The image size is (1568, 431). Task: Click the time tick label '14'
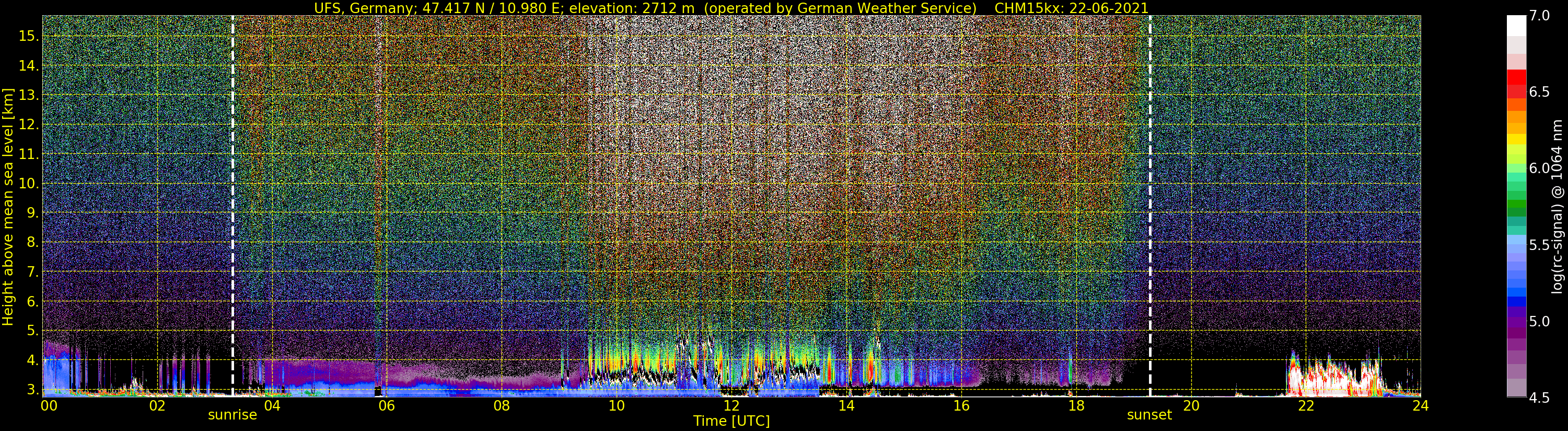[846, 406]
